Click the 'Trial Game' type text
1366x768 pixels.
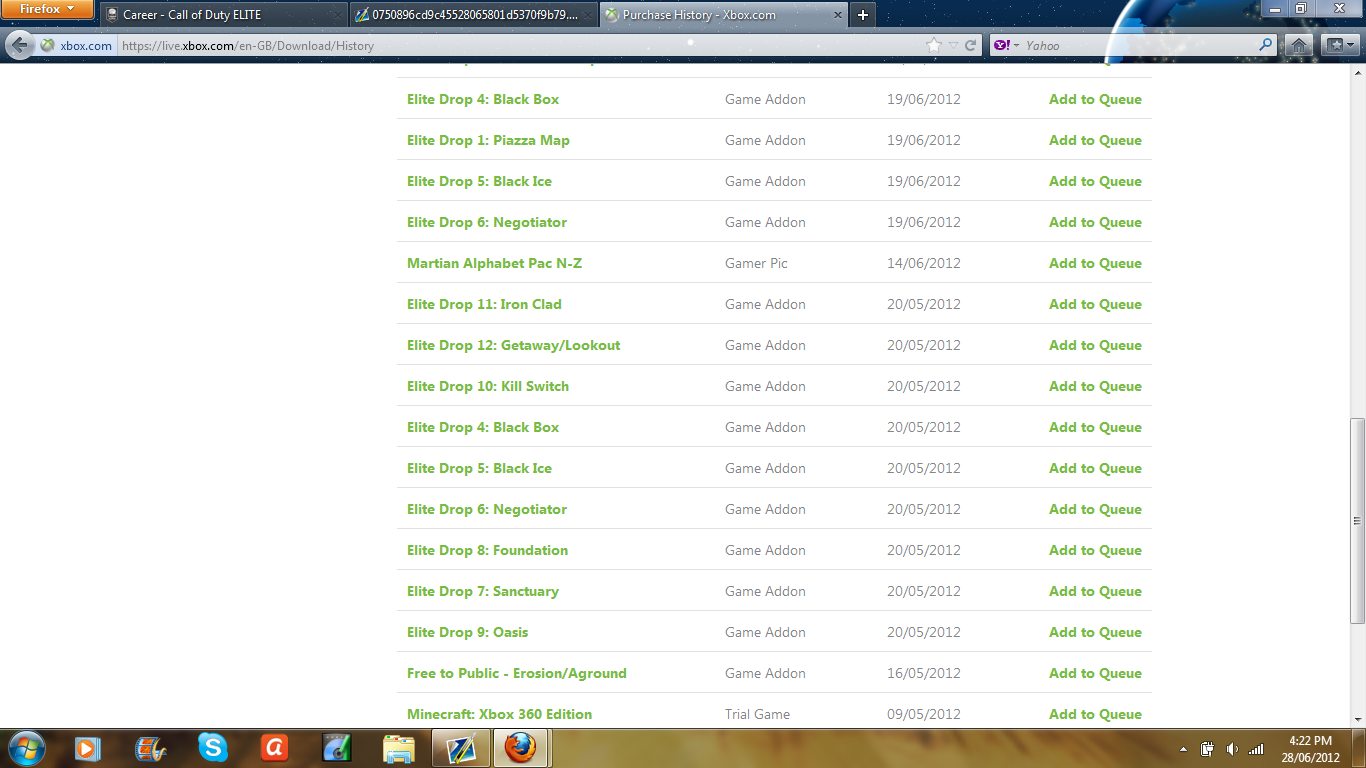(x=757, y=714)
